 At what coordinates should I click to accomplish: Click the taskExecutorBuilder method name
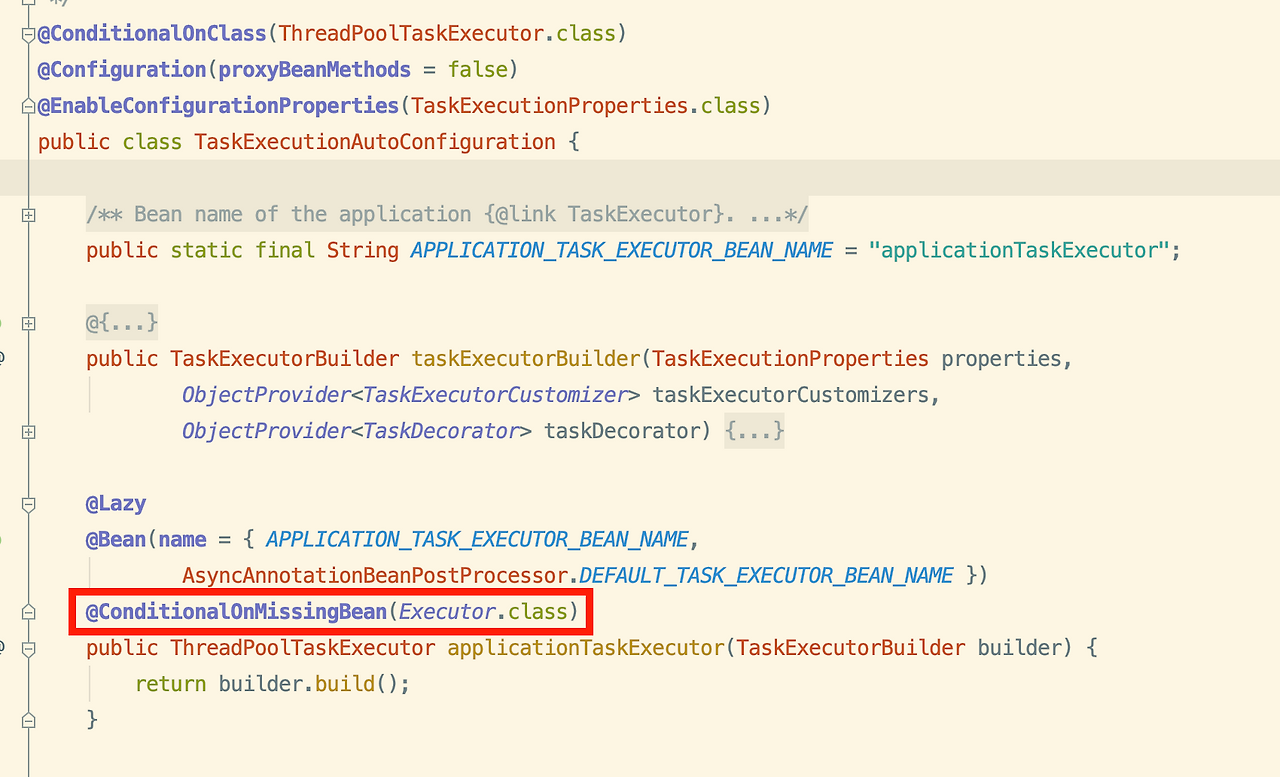[525, 358]
